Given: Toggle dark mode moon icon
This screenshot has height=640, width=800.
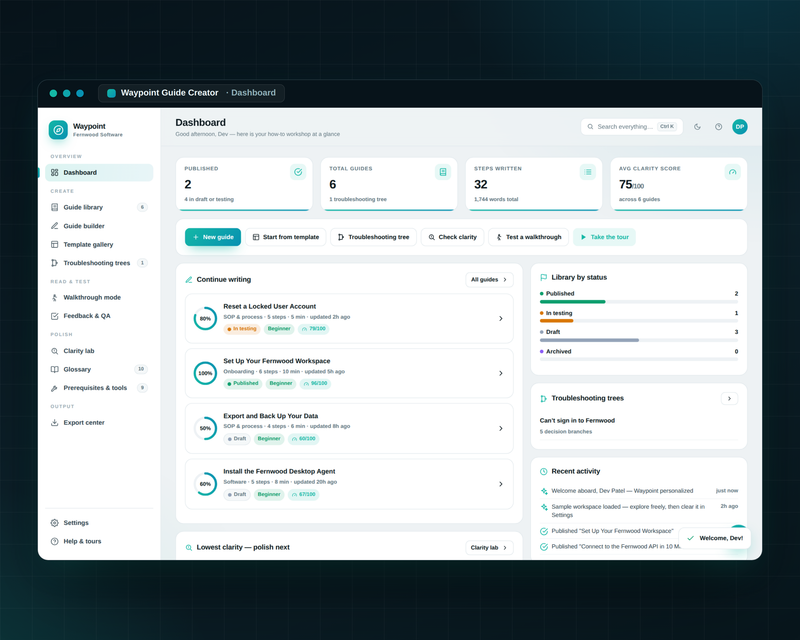Looking at the screenshot, I should click(x=697, y=127).
